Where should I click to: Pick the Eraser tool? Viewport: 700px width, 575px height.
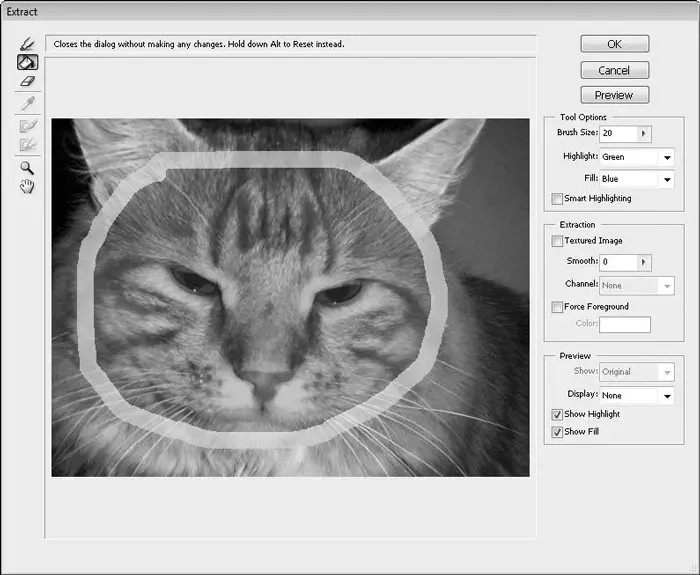pyautogui.click(x=27, y=81)
